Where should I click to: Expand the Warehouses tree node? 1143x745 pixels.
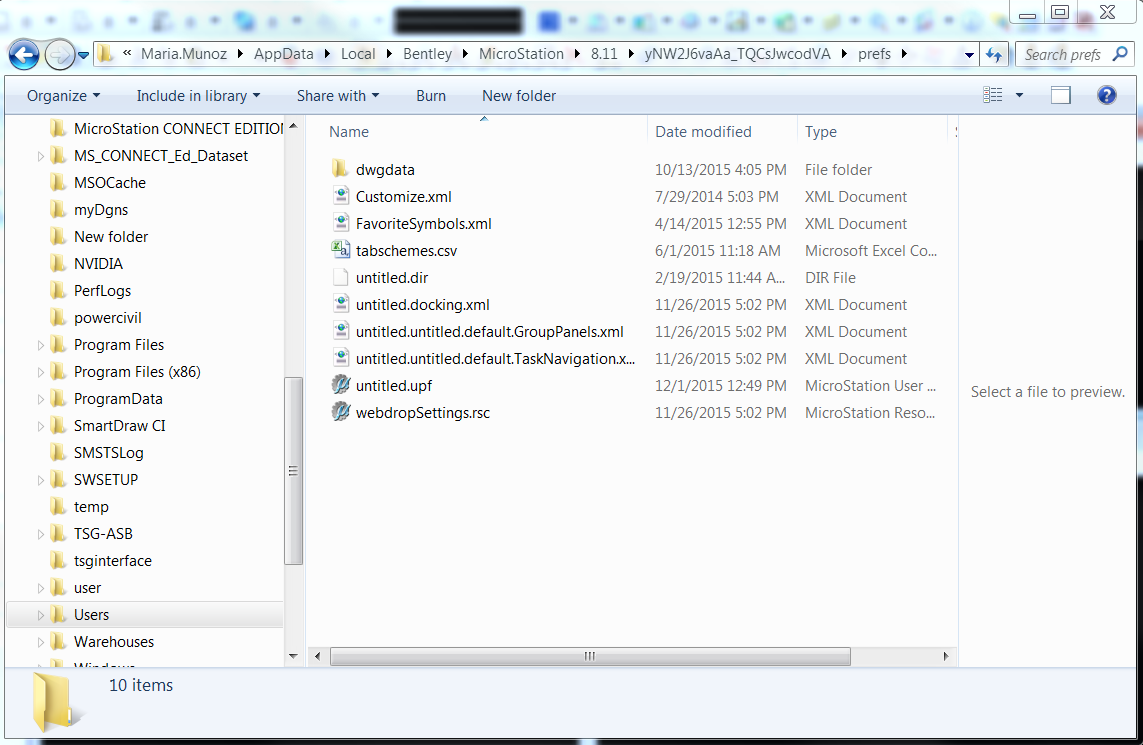click(x=41, y=641)
